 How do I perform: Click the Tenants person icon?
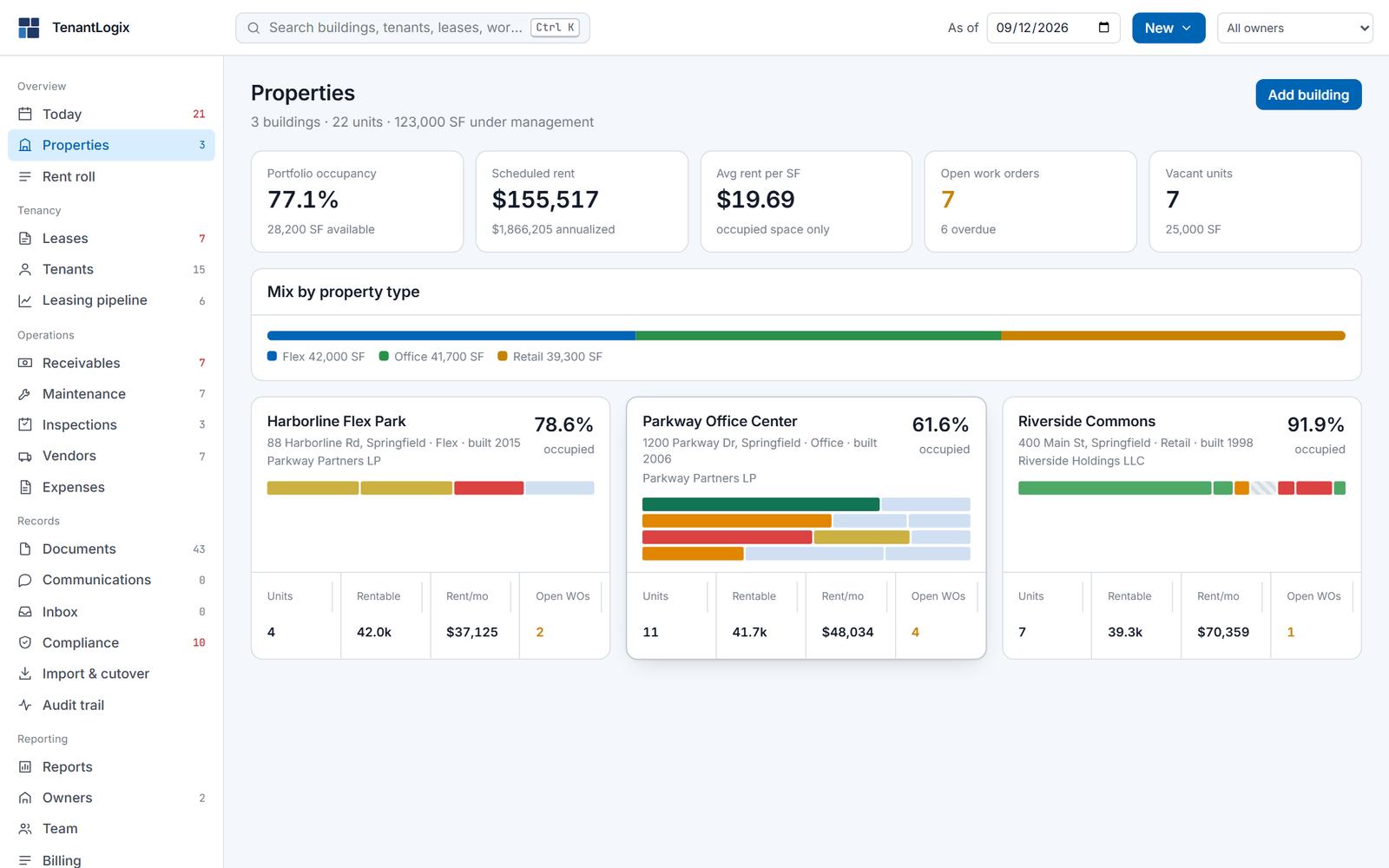click(x=25, y=269)
